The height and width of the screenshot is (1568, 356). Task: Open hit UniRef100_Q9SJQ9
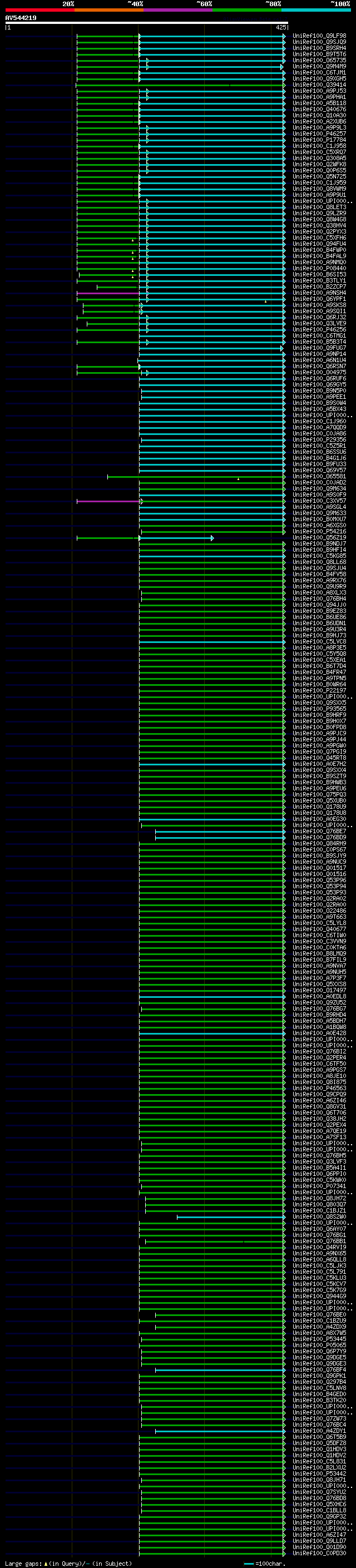coord(319,42)
